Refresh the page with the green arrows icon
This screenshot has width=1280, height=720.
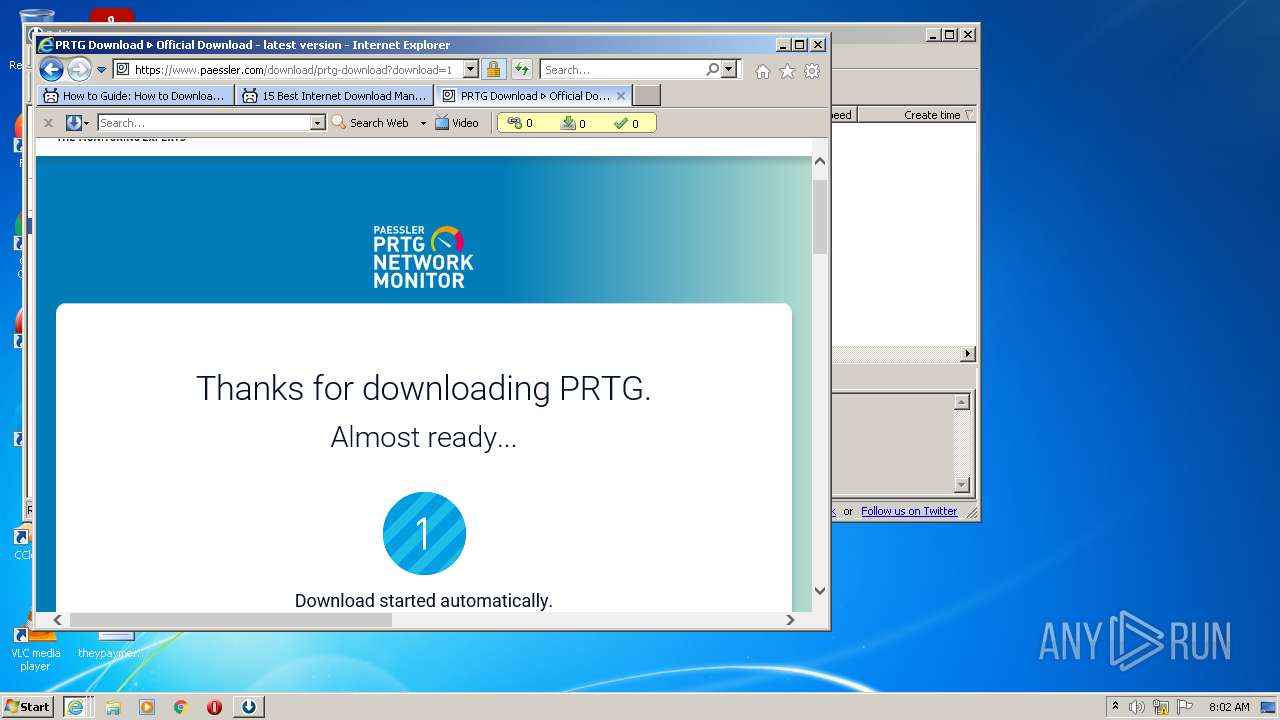point(521,70)
